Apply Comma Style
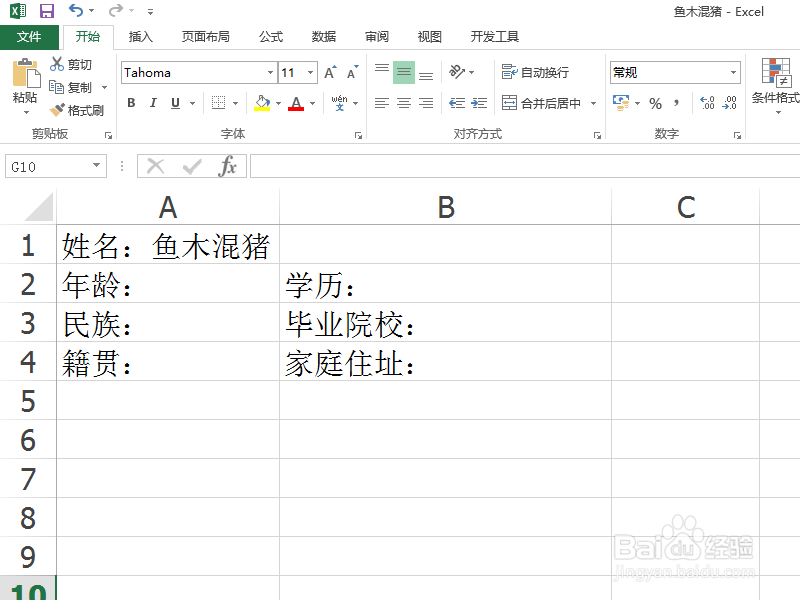This screenshot has height=600, width=800. [676, 103]
